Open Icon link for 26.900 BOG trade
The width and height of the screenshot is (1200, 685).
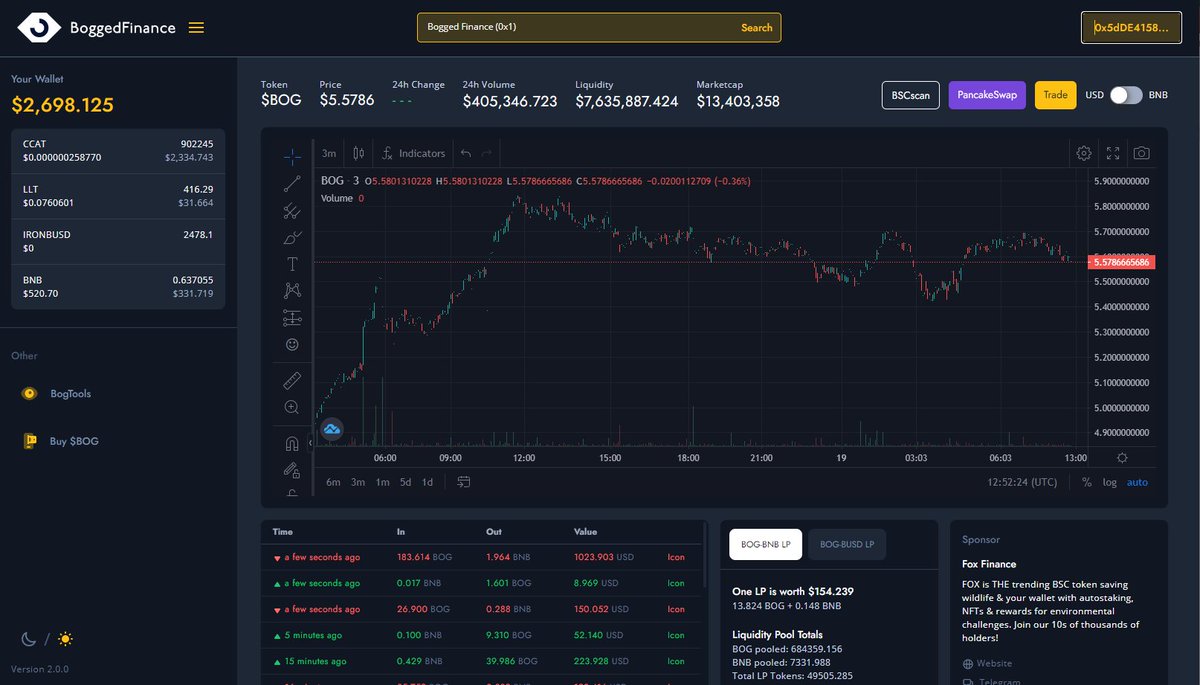676,609
